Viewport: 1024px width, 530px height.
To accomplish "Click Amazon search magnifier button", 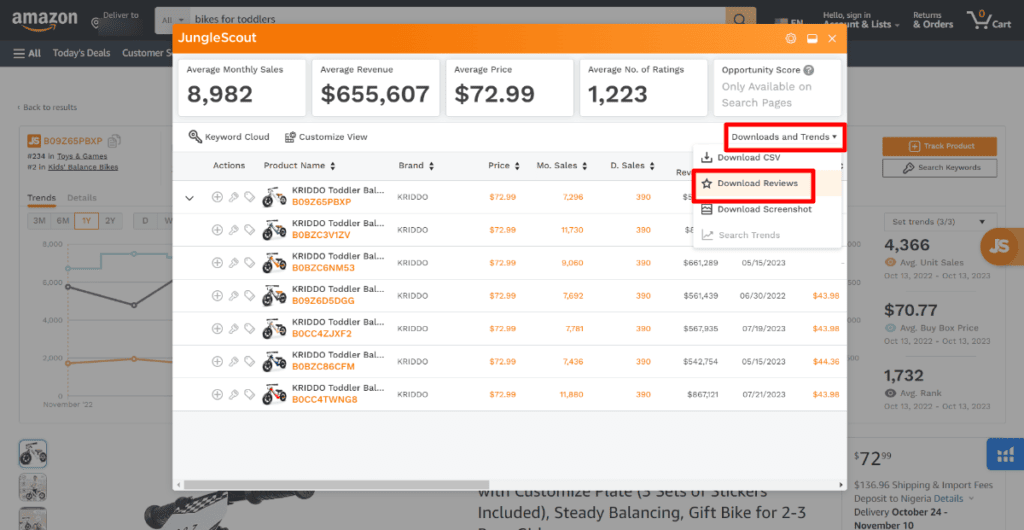I will click(x=740, y=20).
